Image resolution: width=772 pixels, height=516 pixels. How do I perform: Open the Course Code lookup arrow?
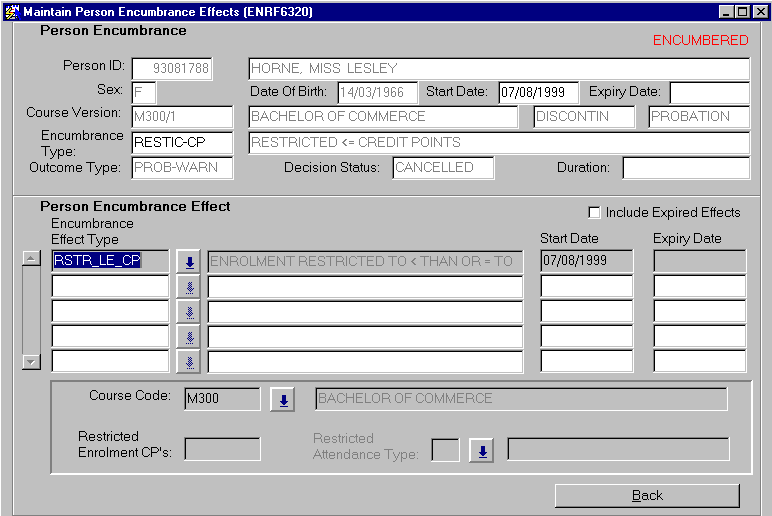[x=283, y=400]
